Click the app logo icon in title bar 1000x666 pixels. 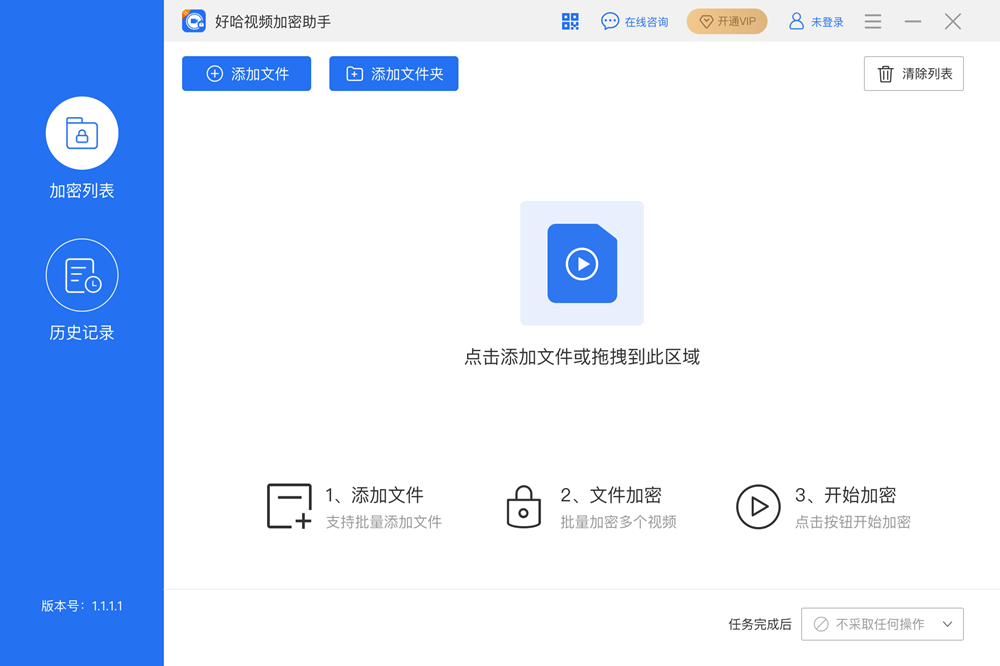click(194, 21)
